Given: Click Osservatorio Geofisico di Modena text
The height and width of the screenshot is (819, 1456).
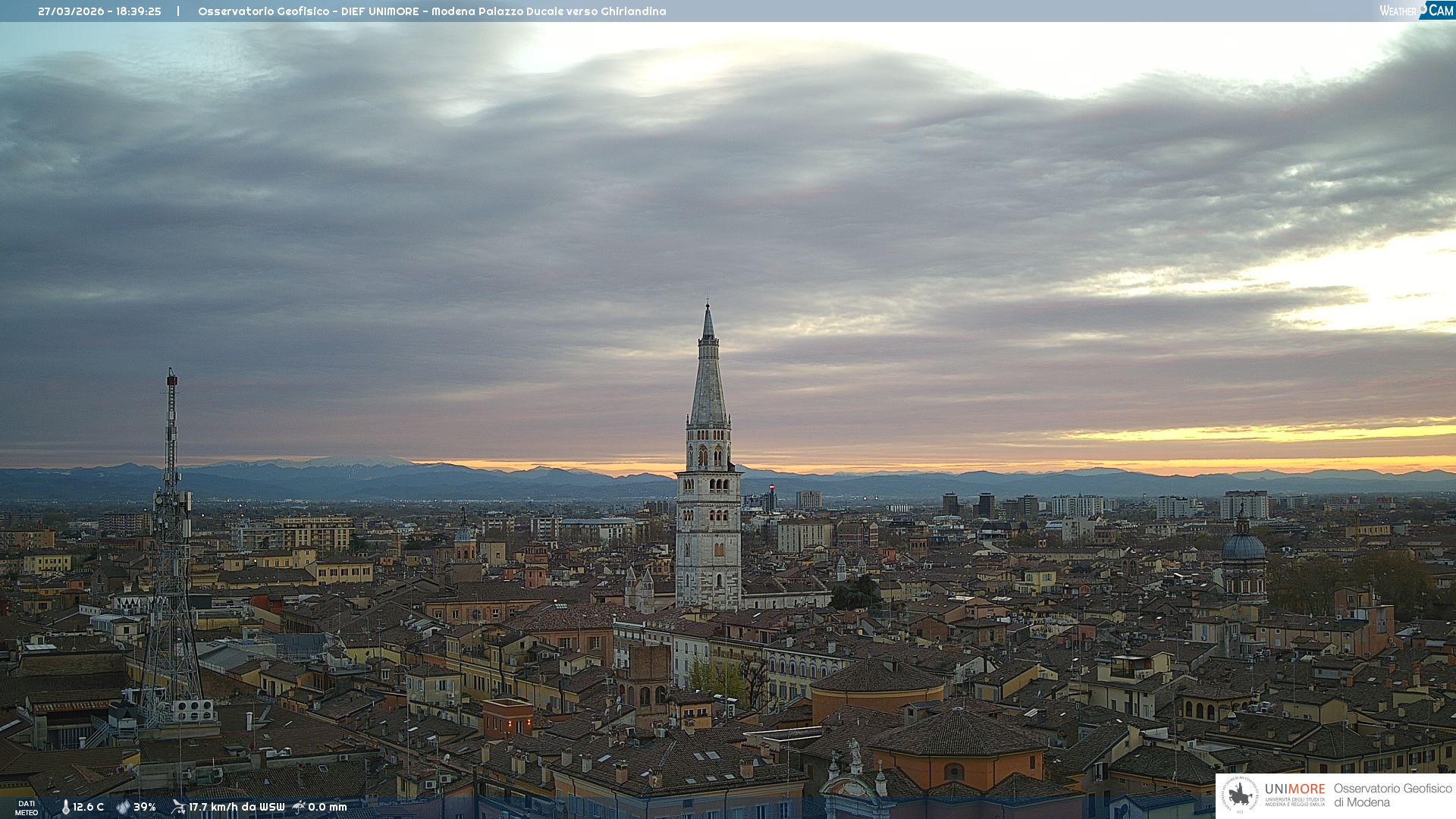Looking at the screenshot, I should tap(1392, 795).
